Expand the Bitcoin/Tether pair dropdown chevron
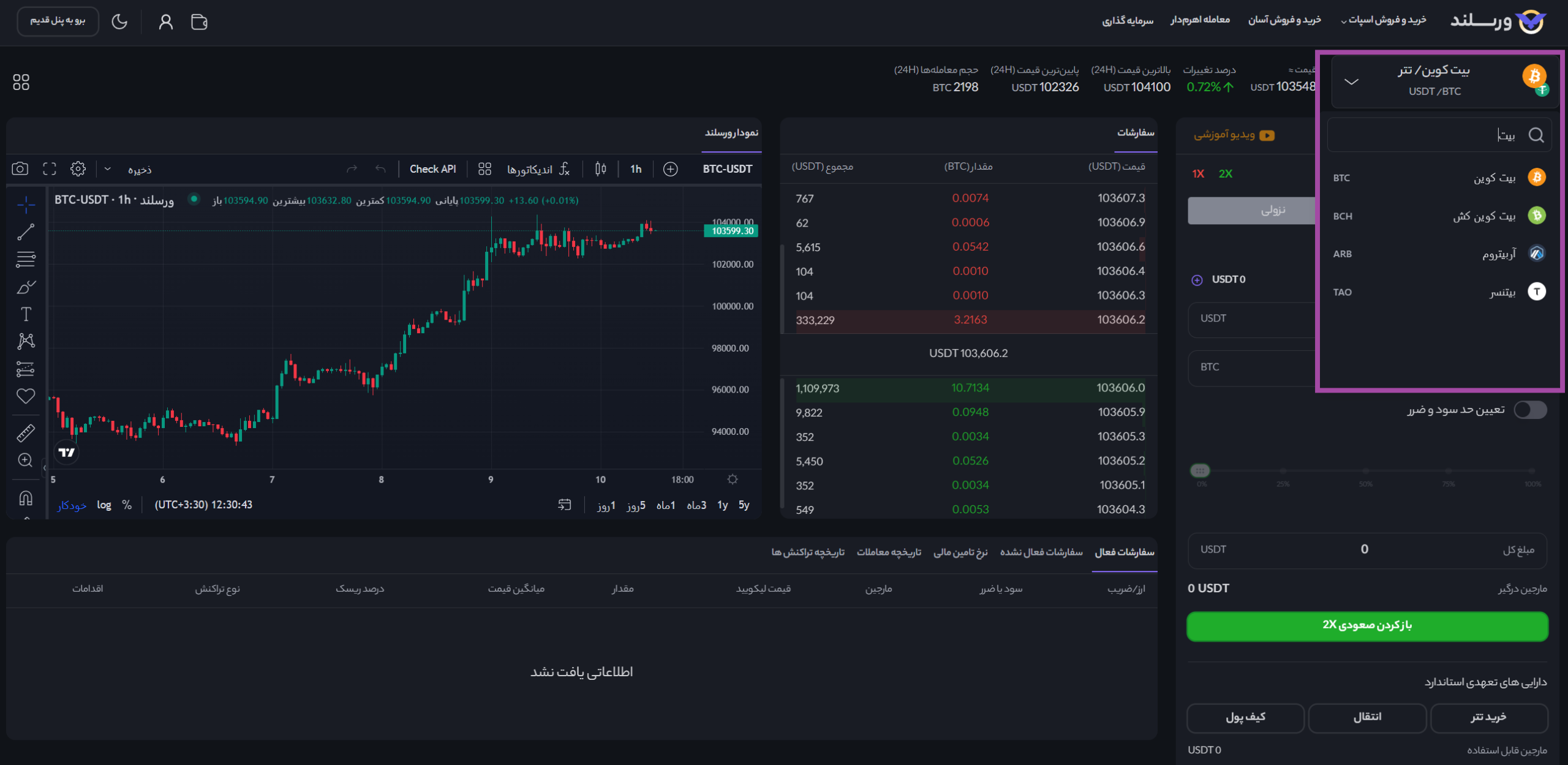 click(1352, 81)
